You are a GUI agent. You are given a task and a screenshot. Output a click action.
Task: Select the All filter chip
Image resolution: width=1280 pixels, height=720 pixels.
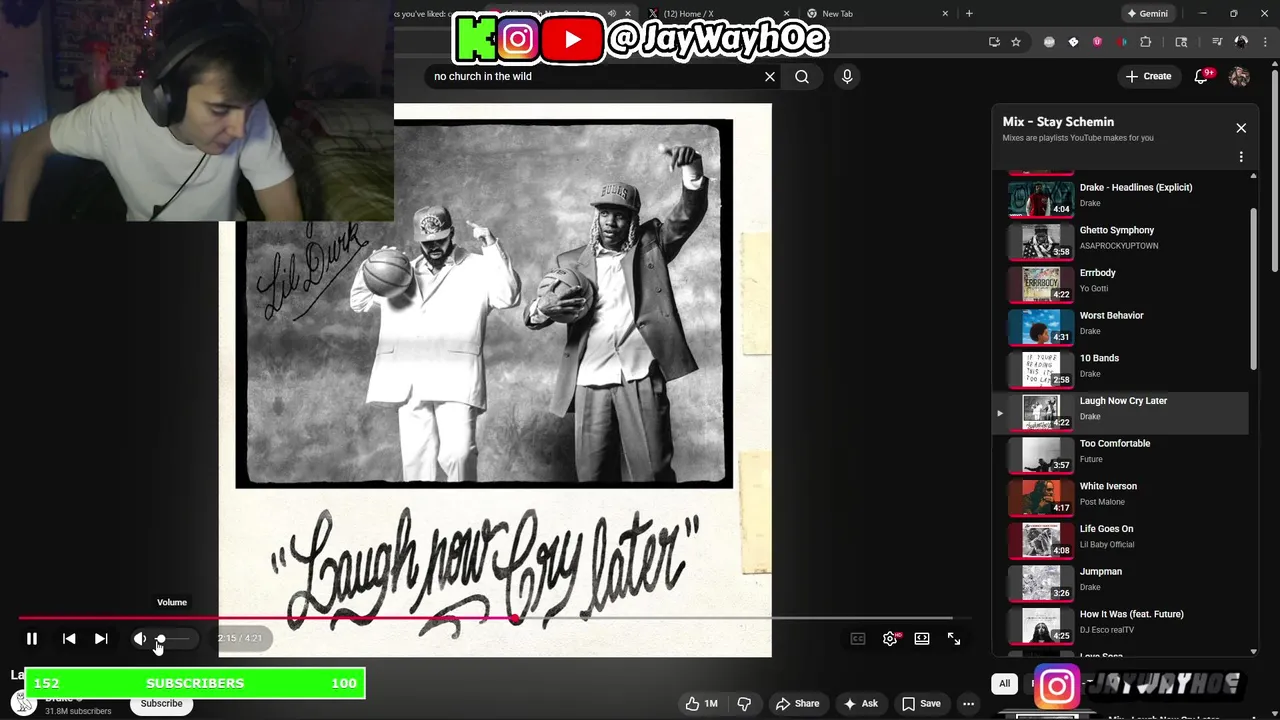tap(1004, 683)
